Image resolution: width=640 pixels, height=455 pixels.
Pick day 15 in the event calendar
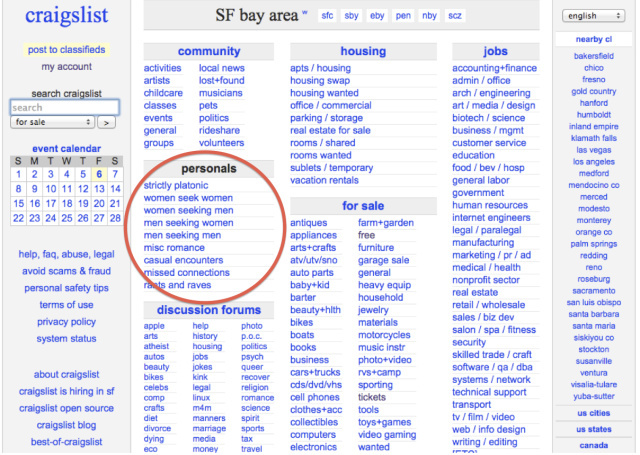pos(18,203)
